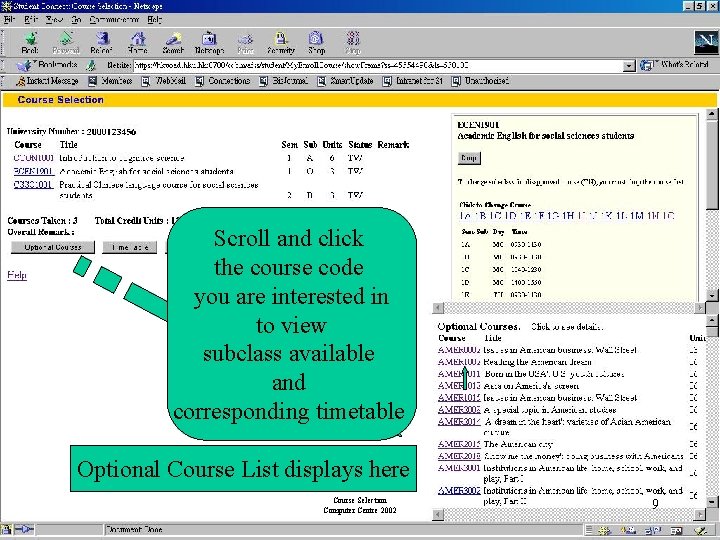Click the address URL field
Screen dimensions: 720x540
(378, 66)
